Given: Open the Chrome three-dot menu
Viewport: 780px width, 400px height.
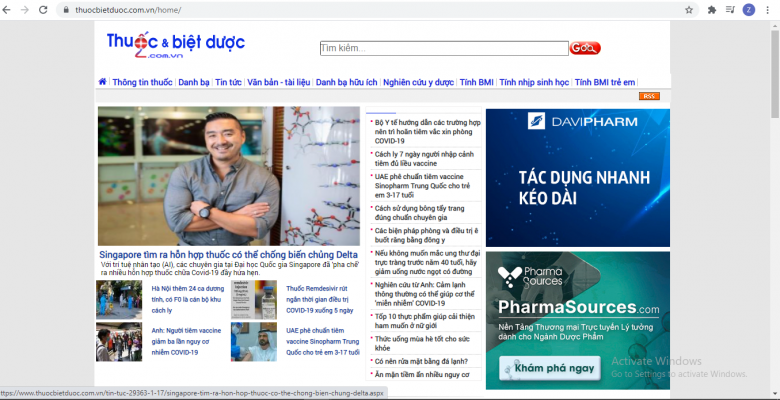Looking at the screenshot, I should click(x=766, y=10).
